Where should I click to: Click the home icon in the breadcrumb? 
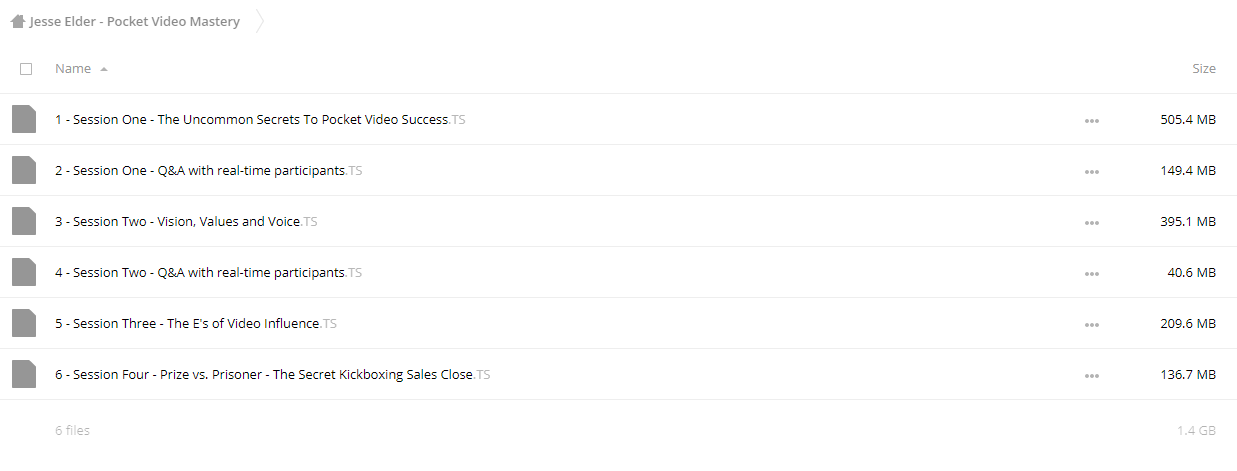(18, 21)
